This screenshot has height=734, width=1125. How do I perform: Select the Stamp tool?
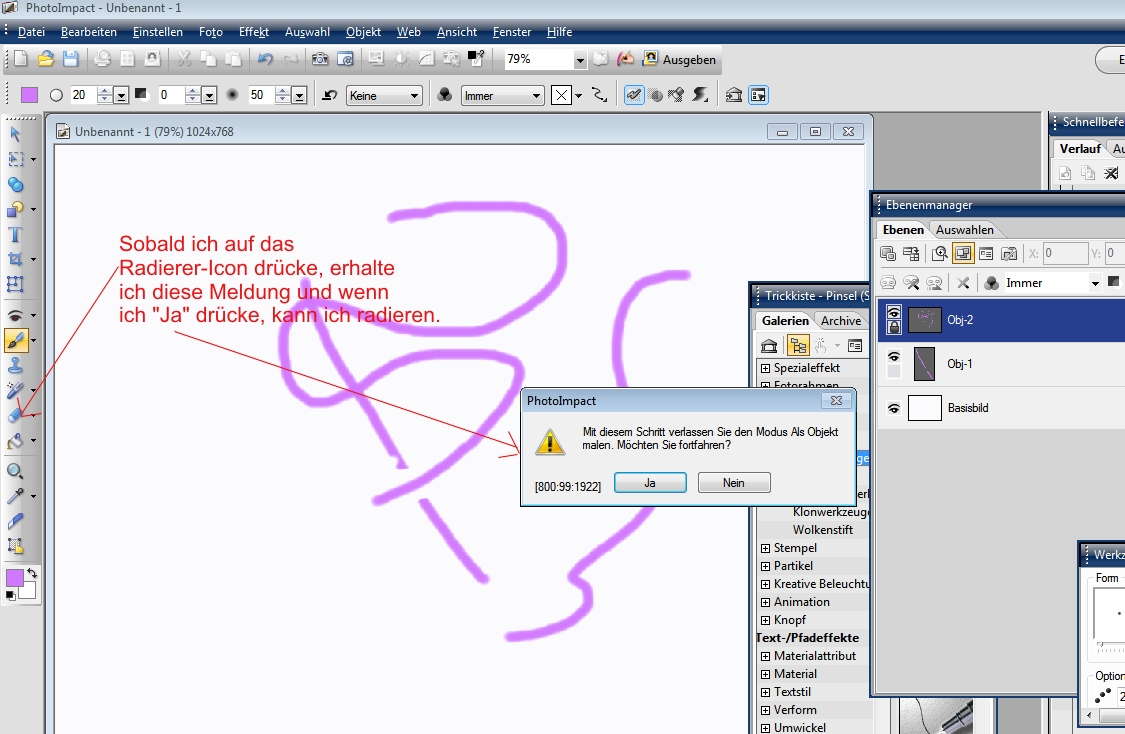pyautogui.click(x=15, y=366)
